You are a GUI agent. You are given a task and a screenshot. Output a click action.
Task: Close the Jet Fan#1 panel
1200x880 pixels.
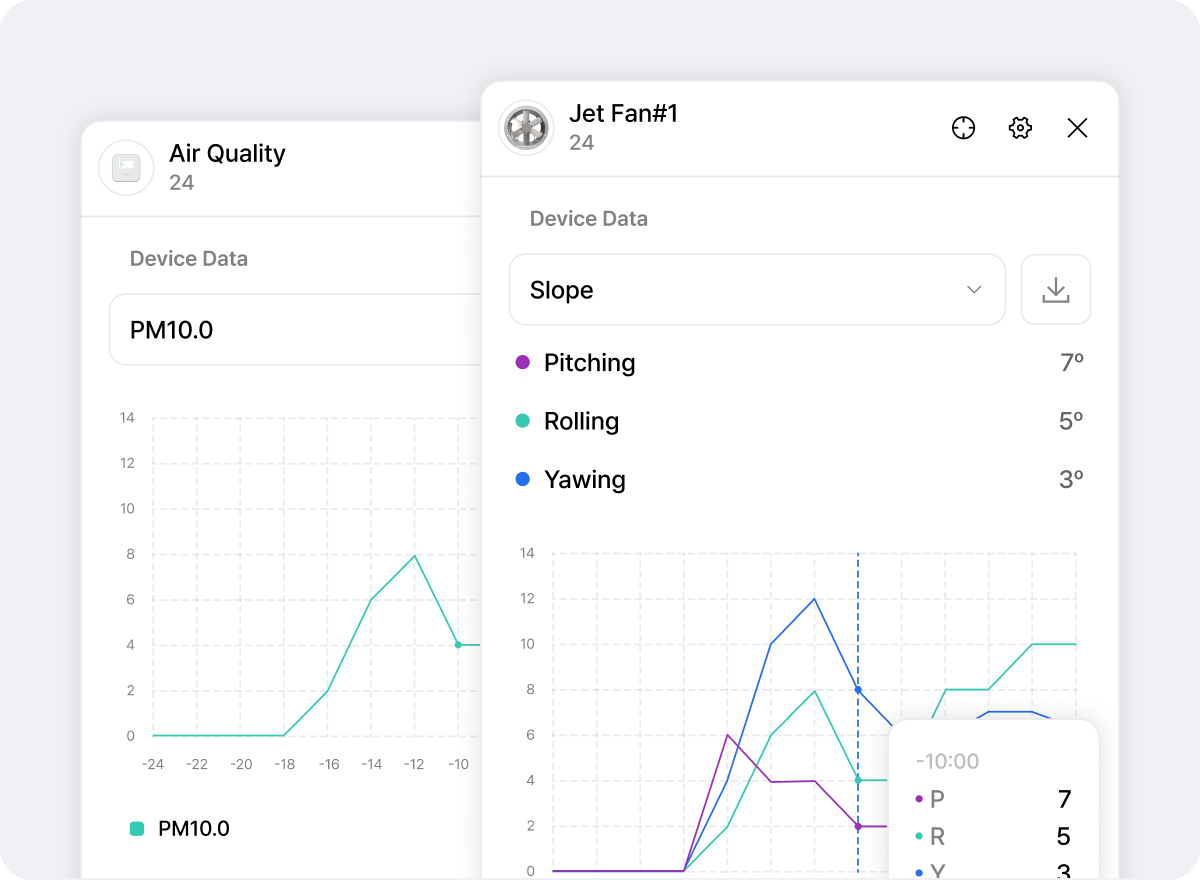click(x=1077, y=128)
